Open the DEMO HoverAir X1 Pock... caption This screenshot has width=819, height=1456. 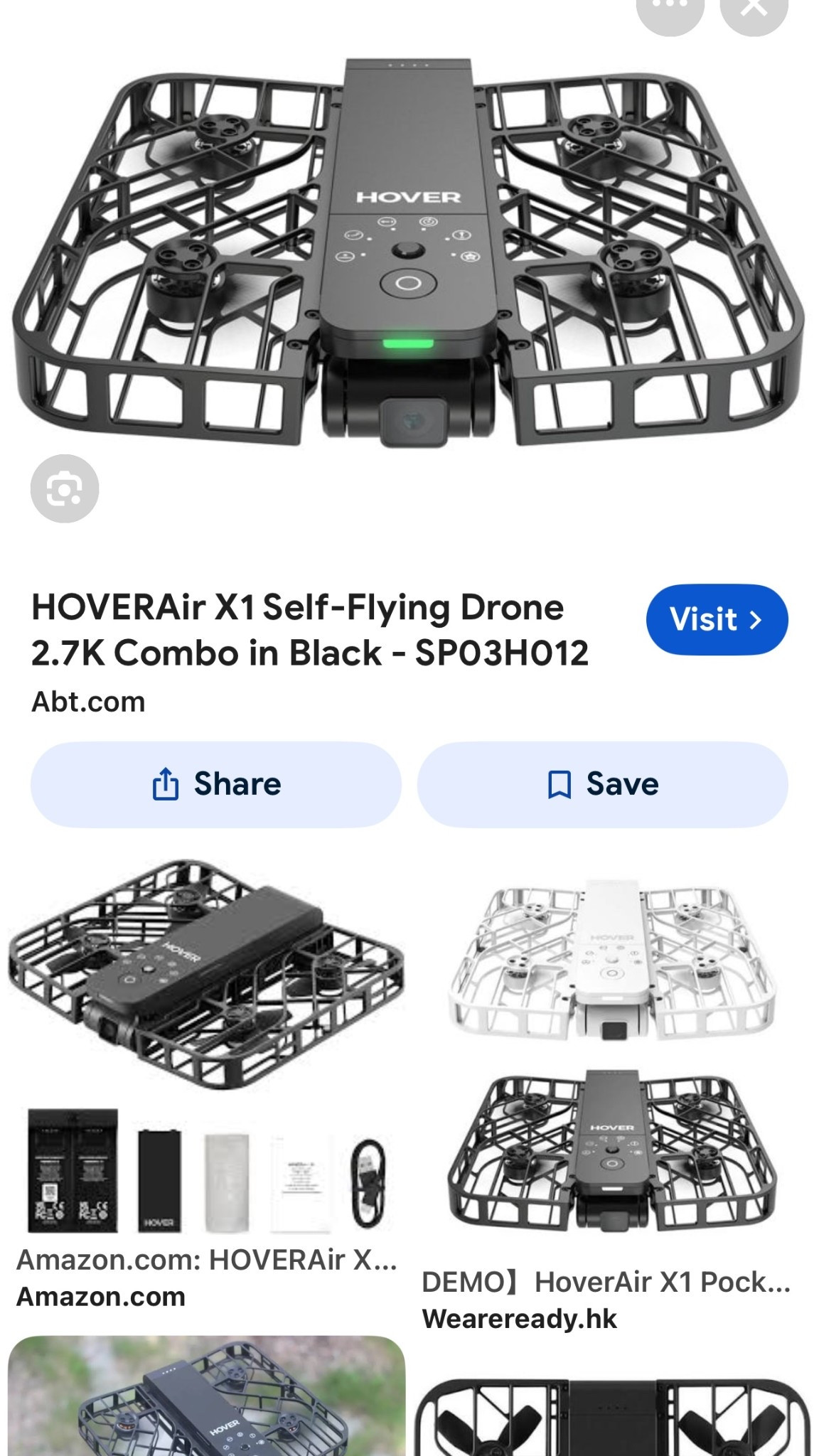606,1282
